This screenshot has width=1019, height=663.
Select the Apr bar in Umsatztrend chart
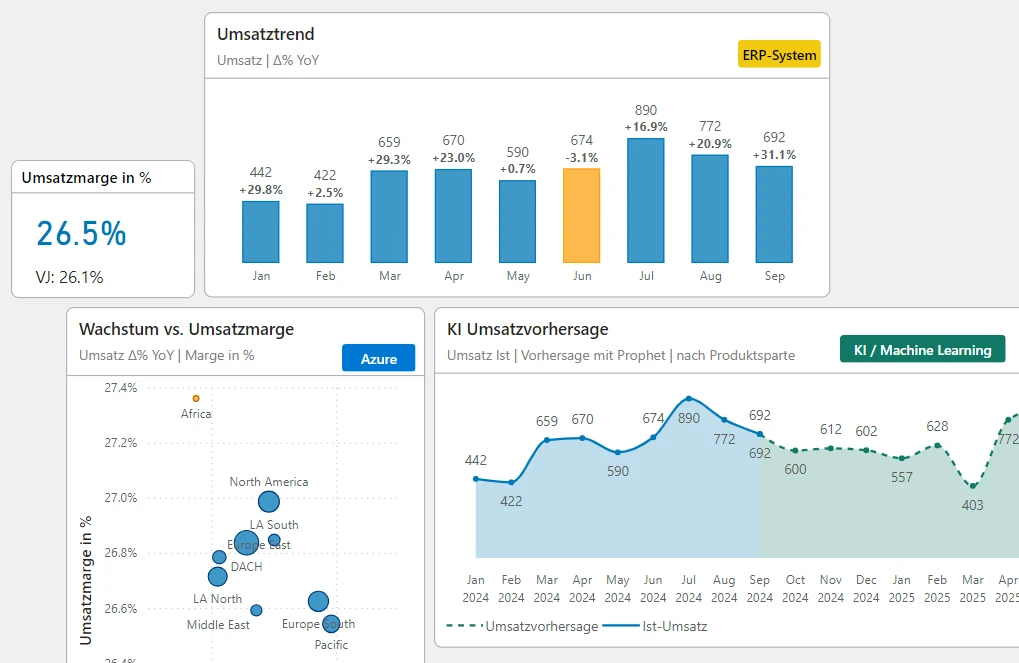tap(453, 216)
